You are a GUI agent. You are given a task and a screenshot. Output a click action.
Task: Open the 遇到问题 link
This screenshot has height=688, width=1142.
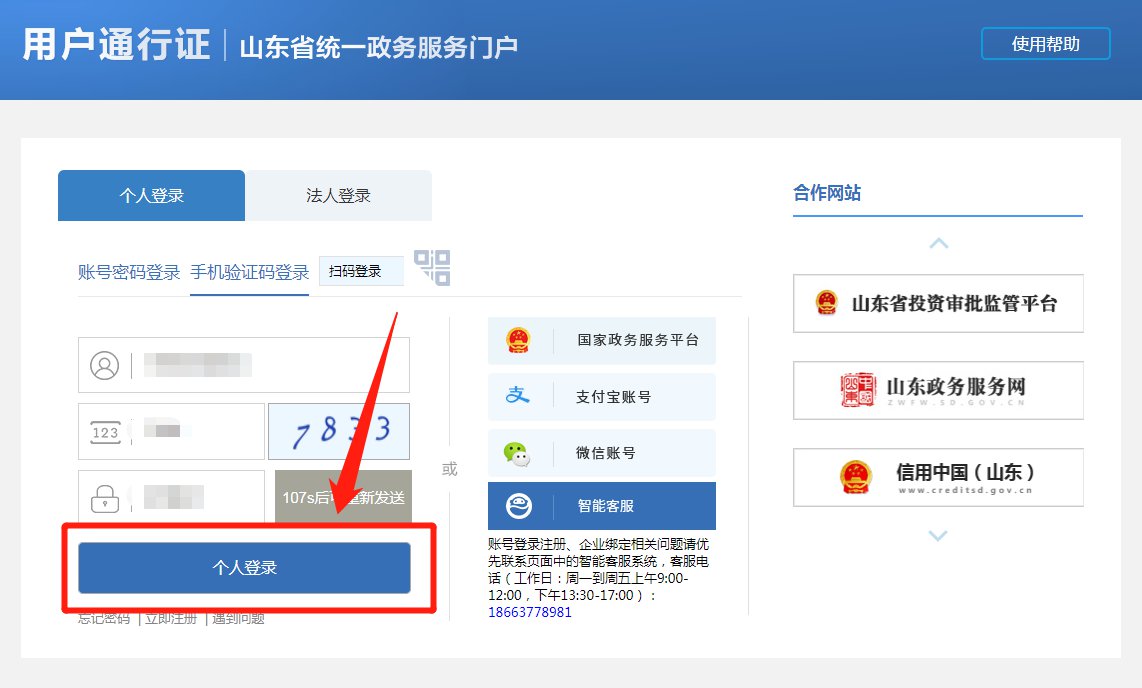(238, 619)
